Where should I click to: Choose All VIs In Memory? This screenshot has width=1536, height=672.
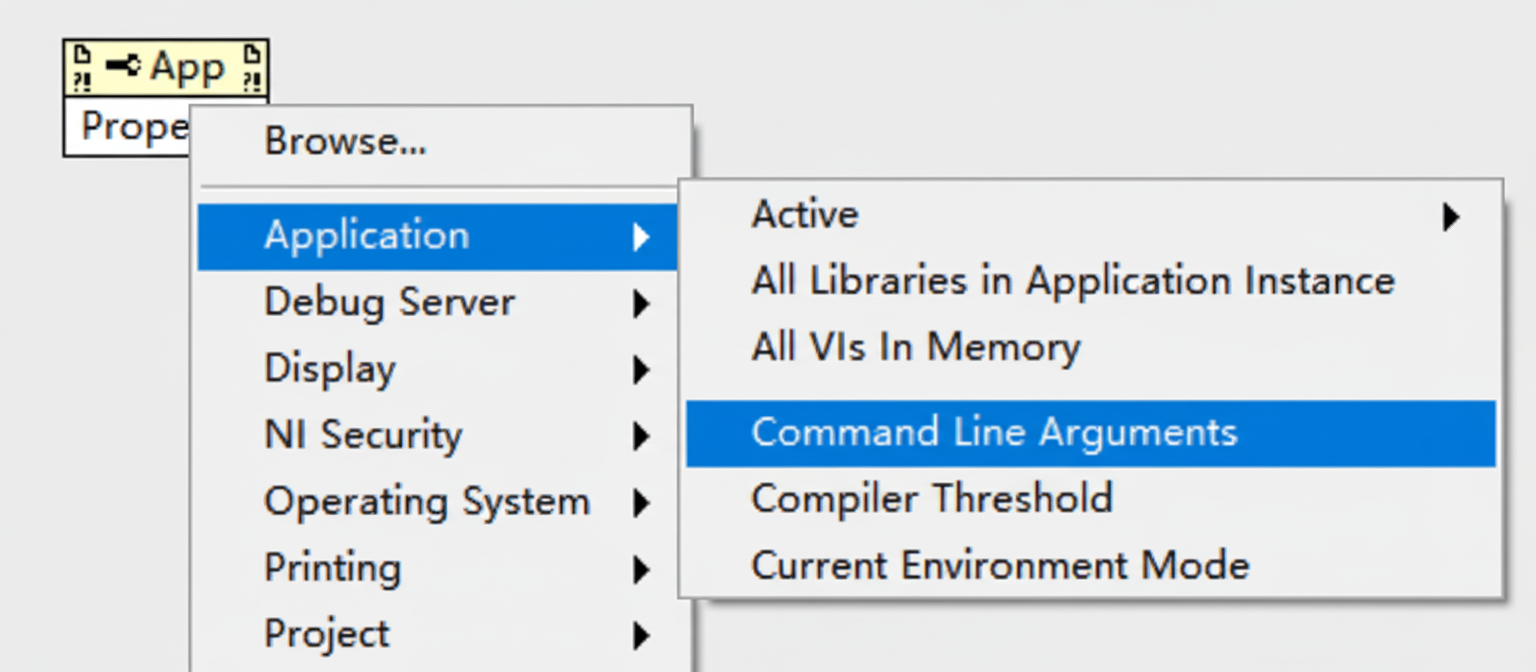[x=914, y=347]
